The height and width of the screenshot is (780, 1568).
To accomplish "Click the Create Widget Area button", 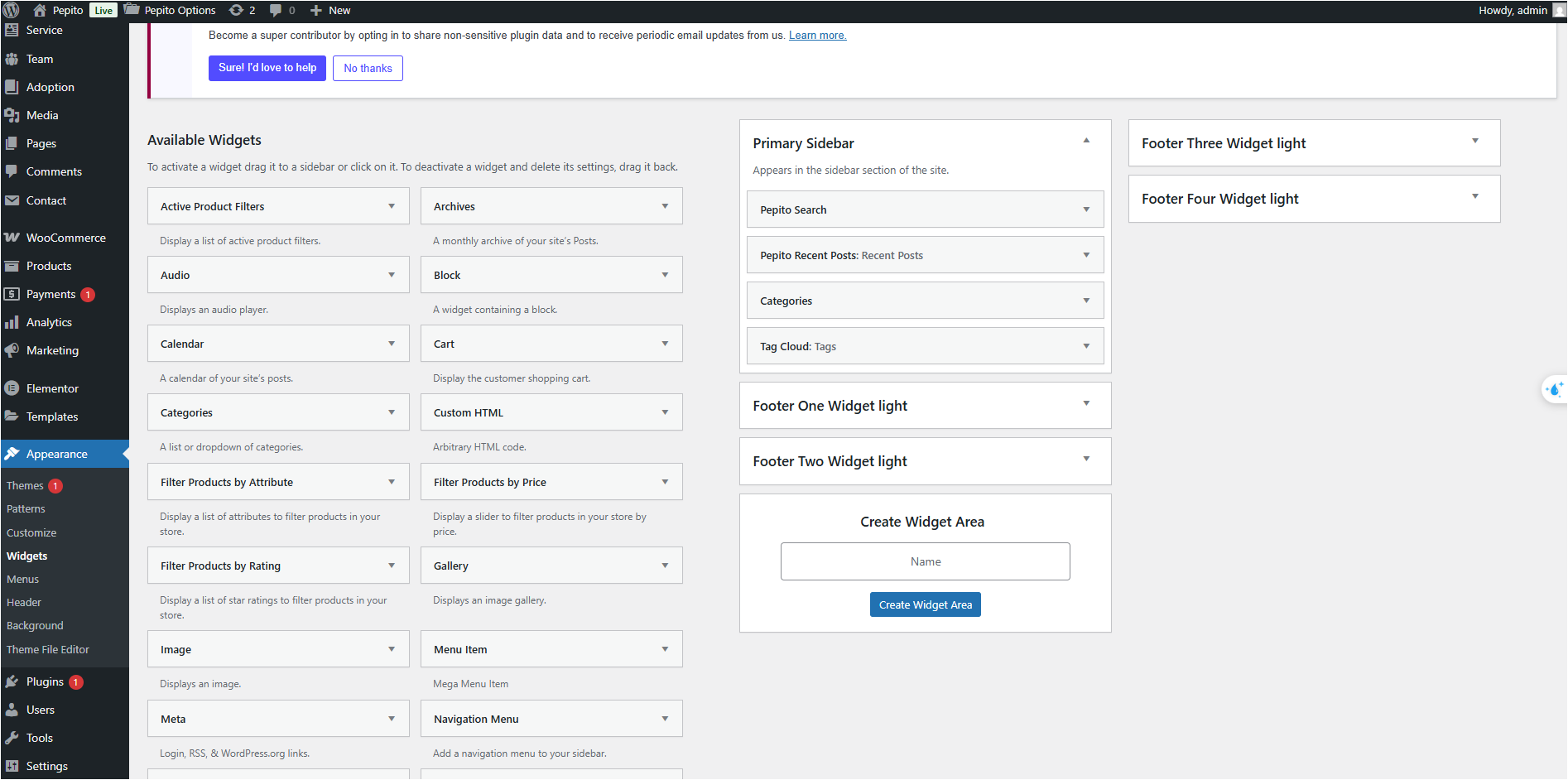I will [926, 604].
